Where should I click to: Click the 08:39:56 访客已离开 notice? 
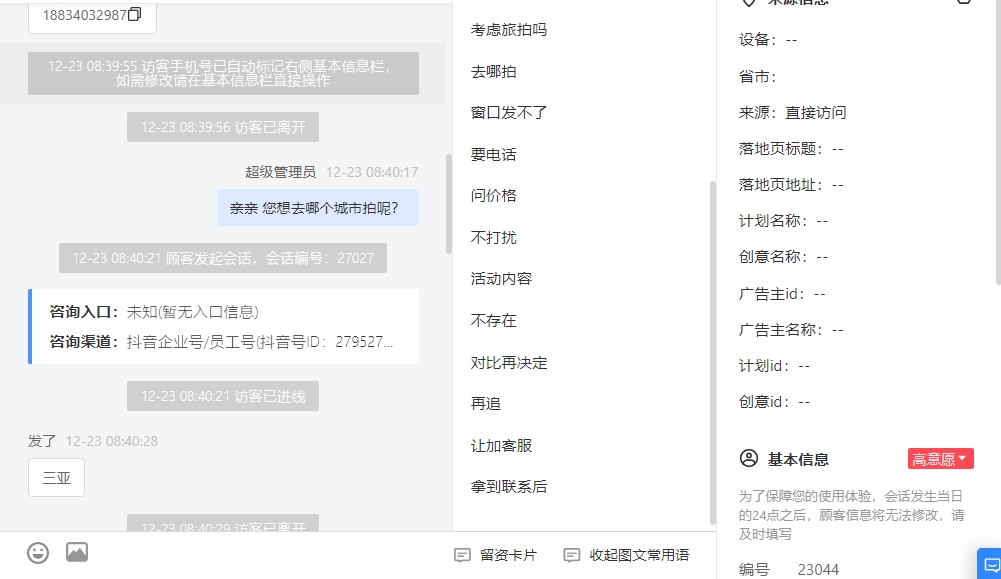pos(223,127)
